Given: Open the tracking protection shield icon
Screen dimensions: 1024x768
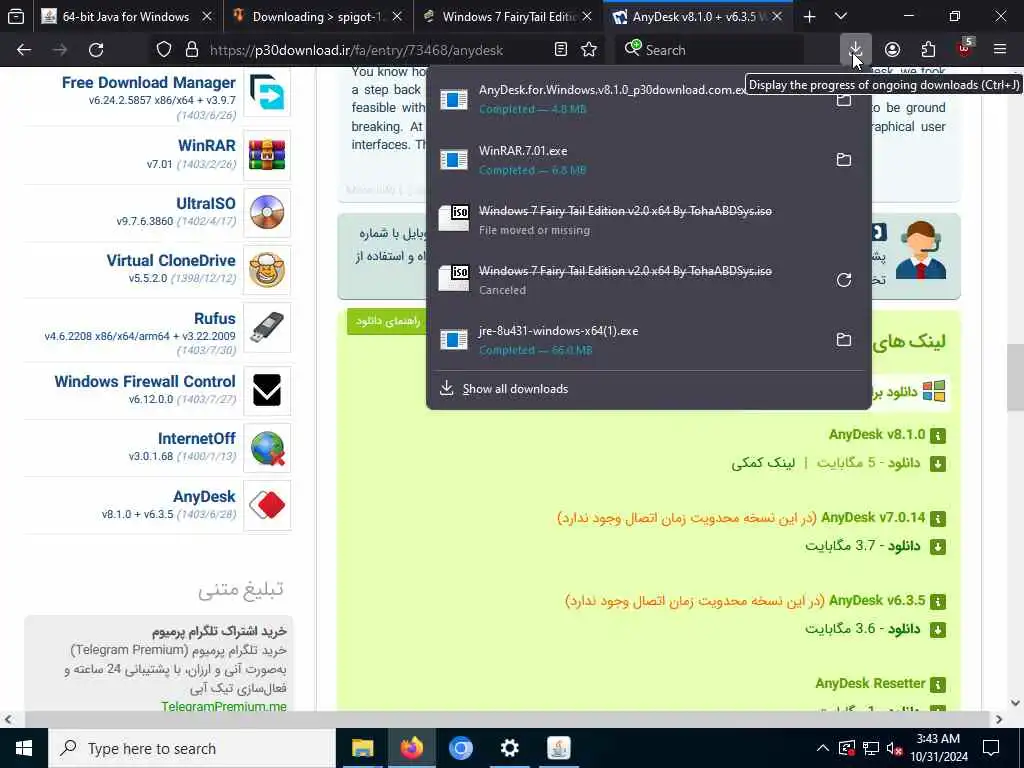Looking at the screenshot, I should [164, 50].
